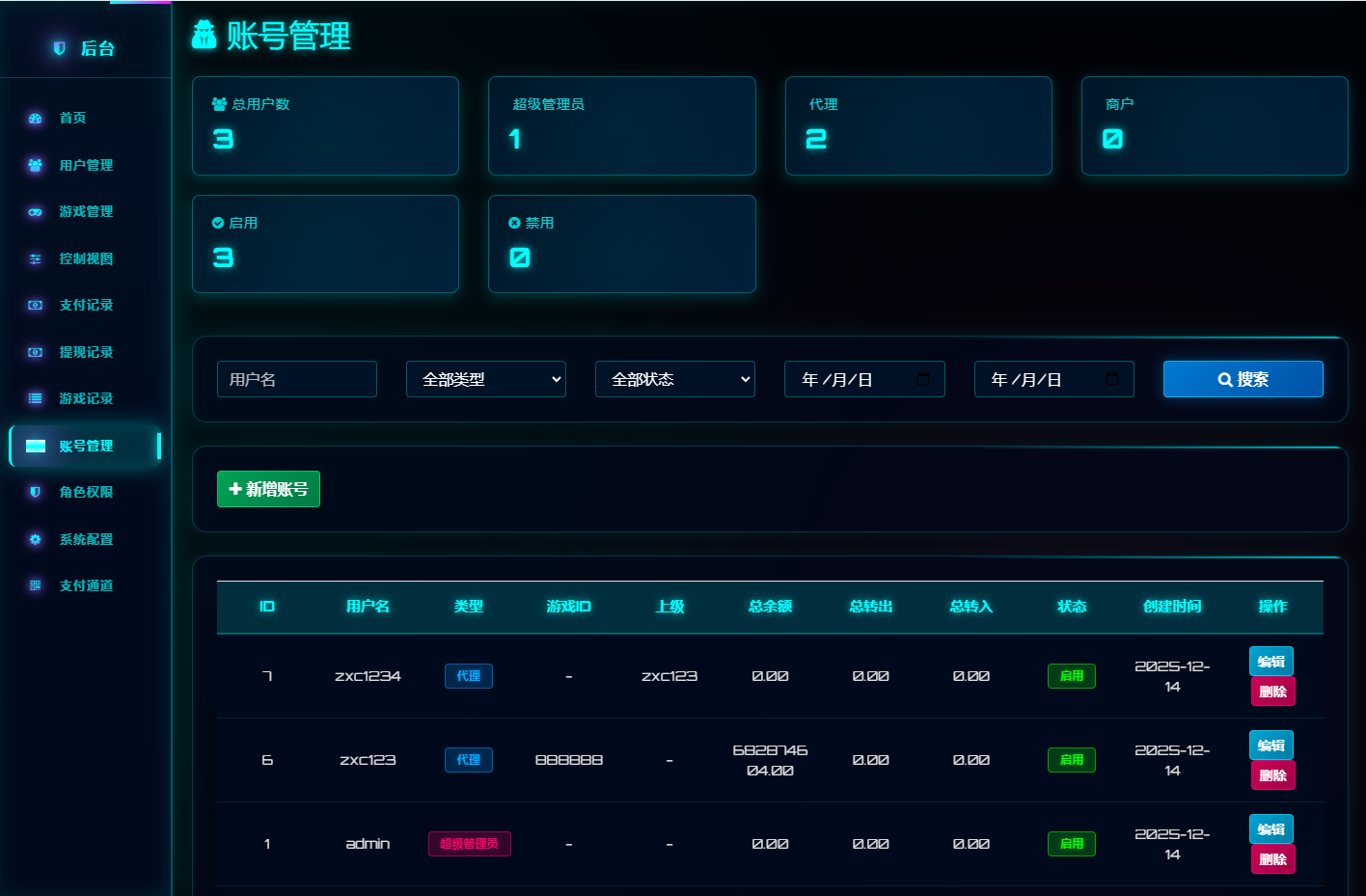Click the 用户名 column header
The width and height of the screenshot is (1366, 896).
[x=368, y=607]
